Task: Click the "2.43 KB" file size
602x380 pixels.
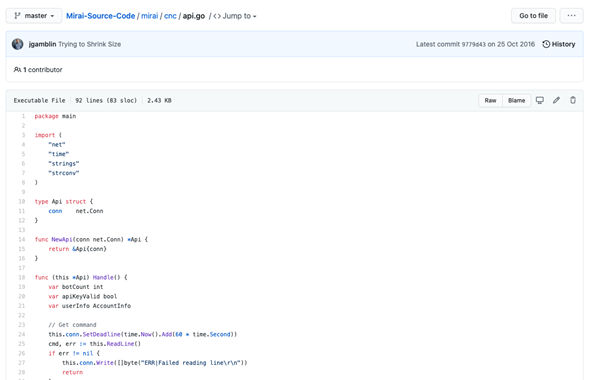Action: point(159,101)
